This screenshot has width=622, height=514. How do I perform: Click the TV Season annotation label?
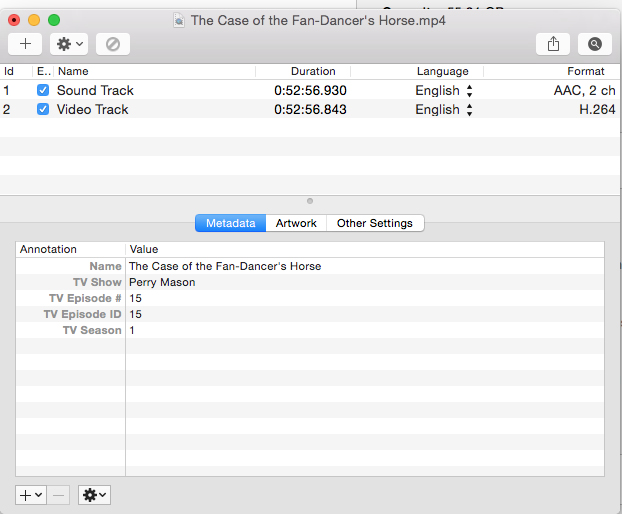click(x=92, y=330)
